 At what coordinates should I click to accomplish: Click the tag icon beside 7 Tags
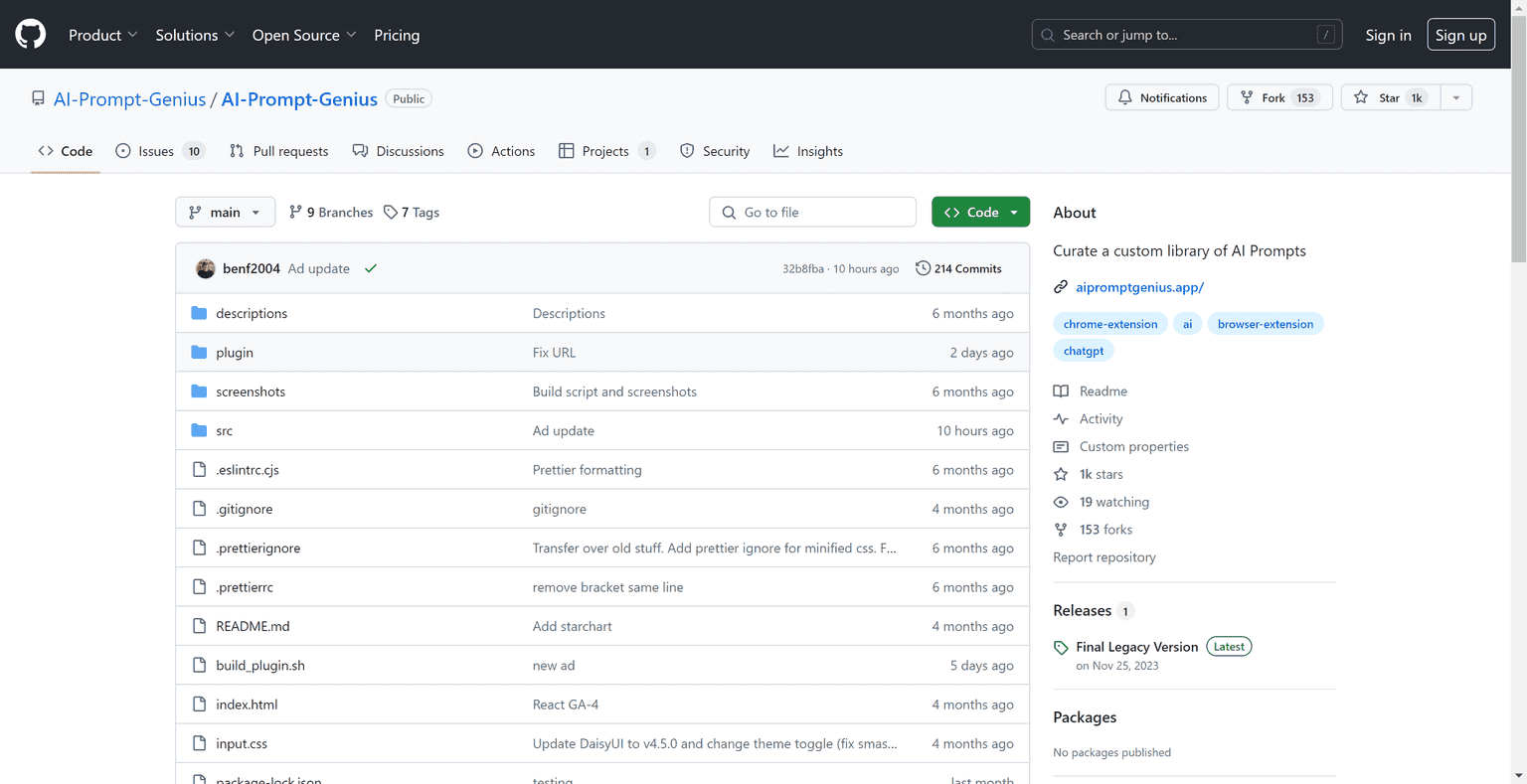[391, 212]
